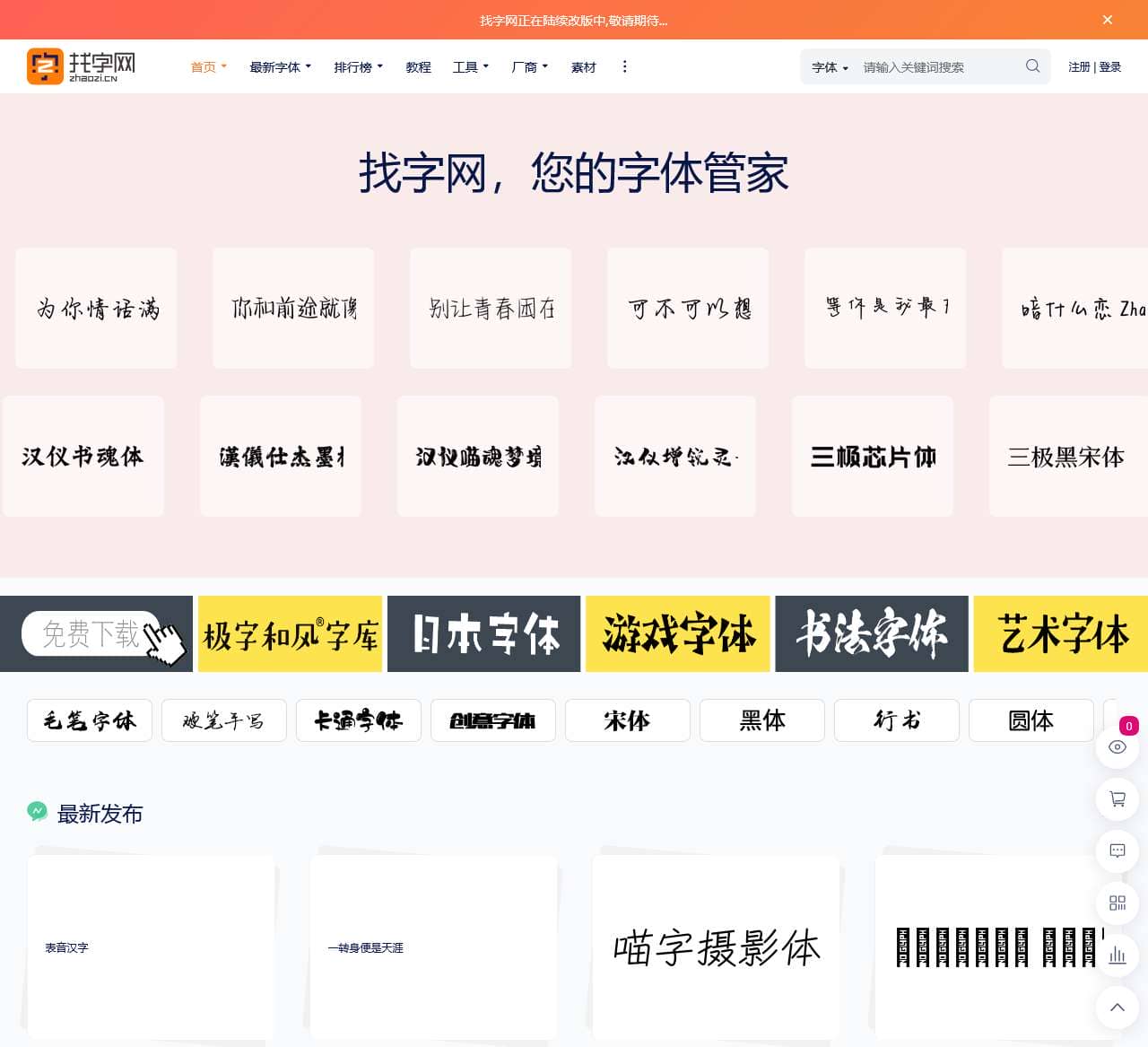Close the orange announcement banner
The image size is (1148, 1047).
tap(1108, 20)
